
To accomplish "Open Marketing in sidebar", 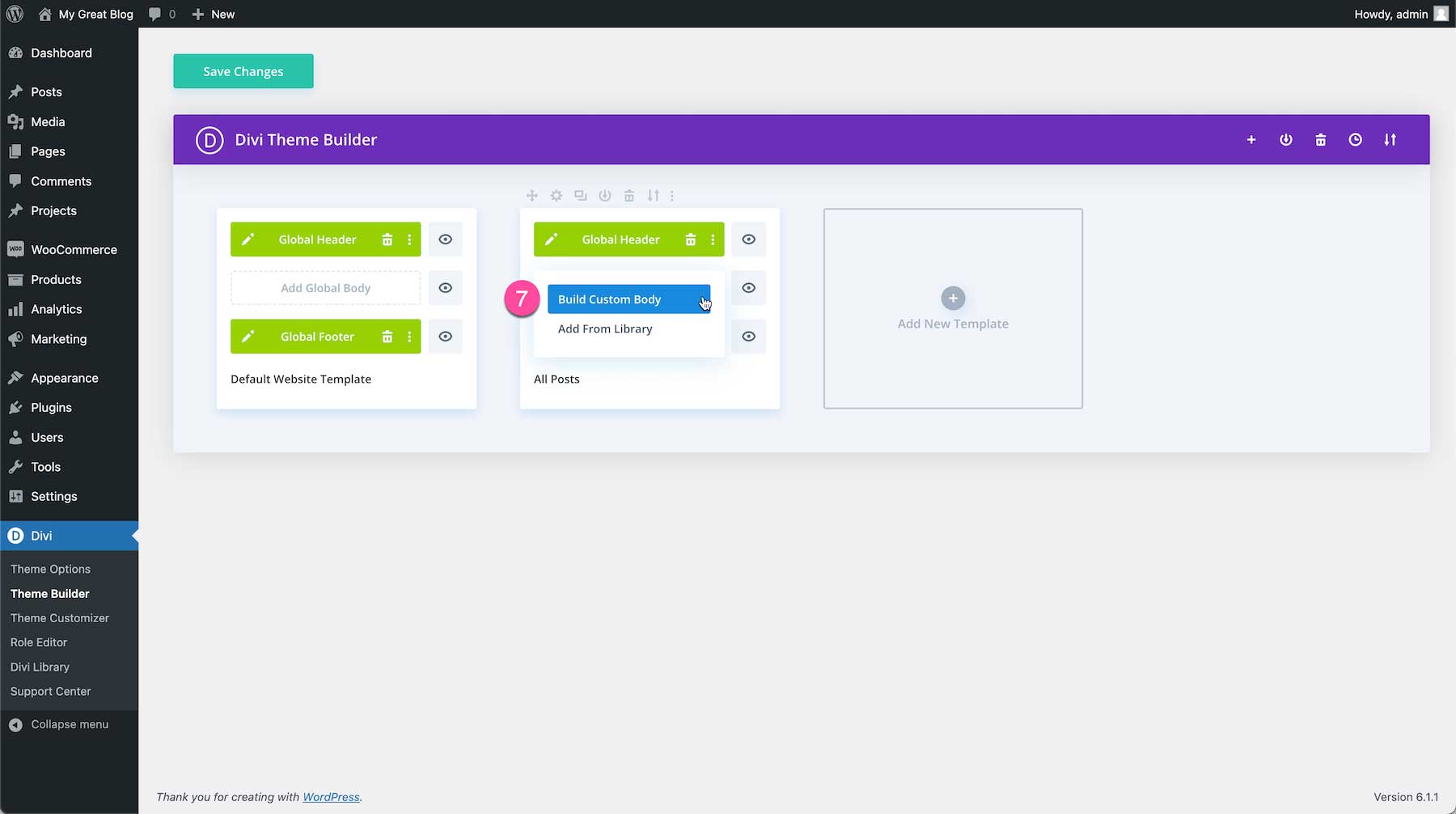I will point(69,339).
